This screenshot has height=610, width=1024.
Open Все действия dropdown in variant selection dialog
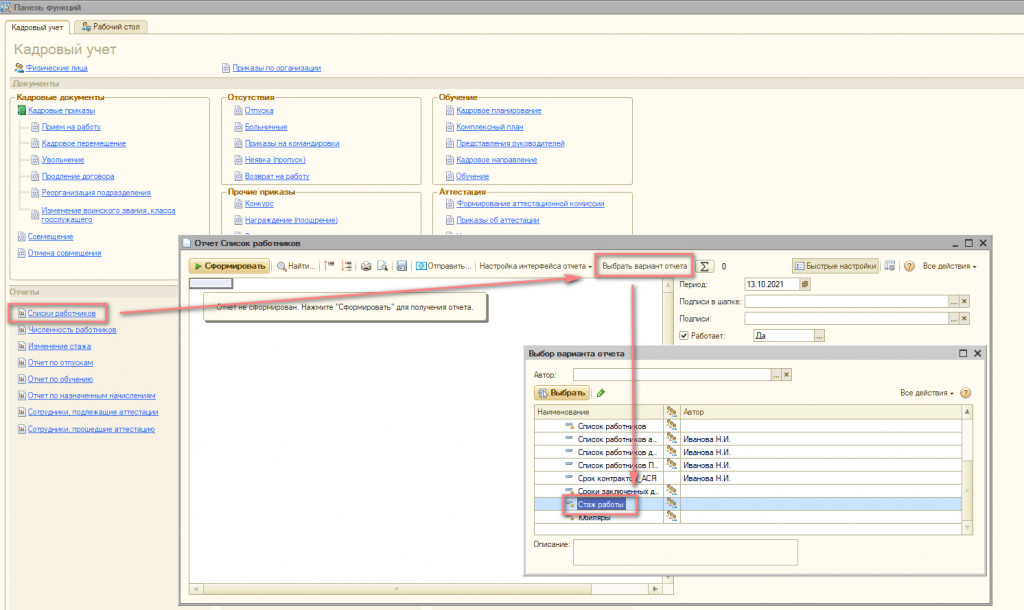click(927, 393)
